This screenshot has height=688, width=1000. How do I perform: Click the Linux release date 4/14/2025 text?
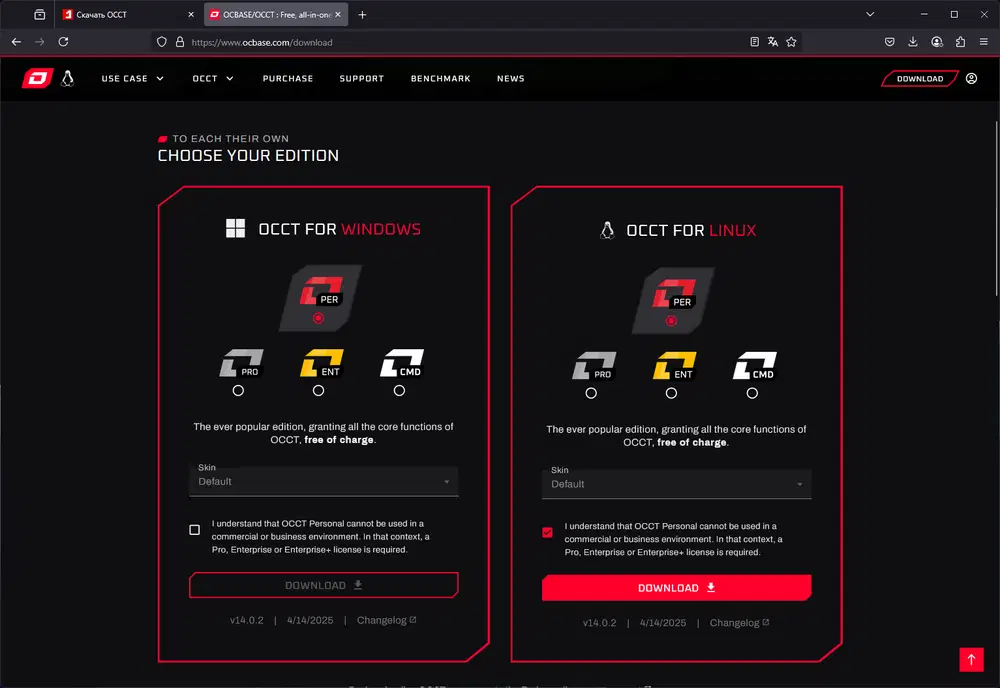pos(663,622)
